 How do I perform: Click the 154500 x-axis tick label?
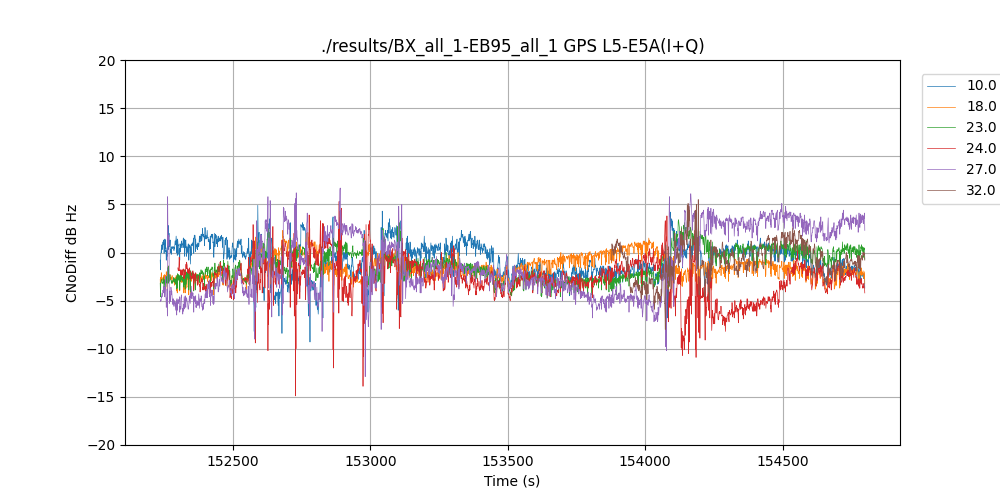pos(782,462)
